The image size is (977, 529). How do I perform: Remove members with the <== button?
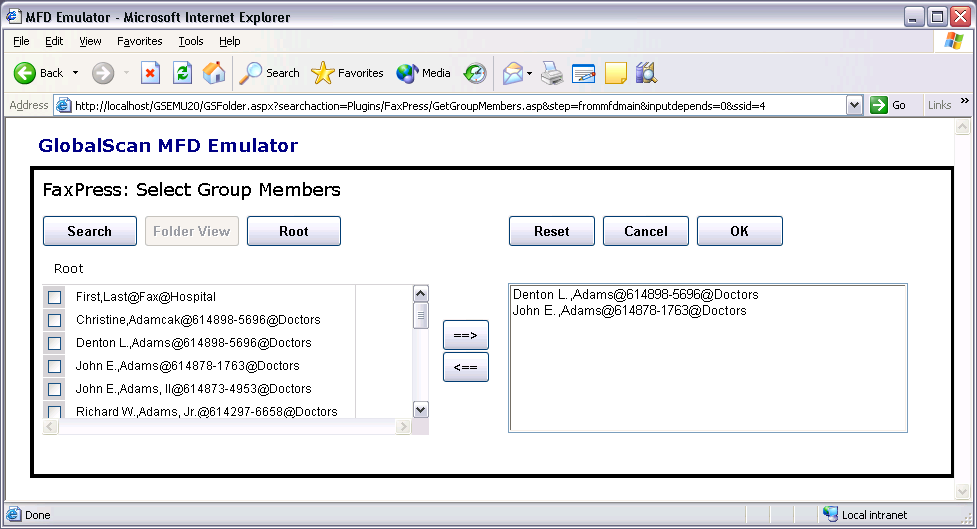465,367
